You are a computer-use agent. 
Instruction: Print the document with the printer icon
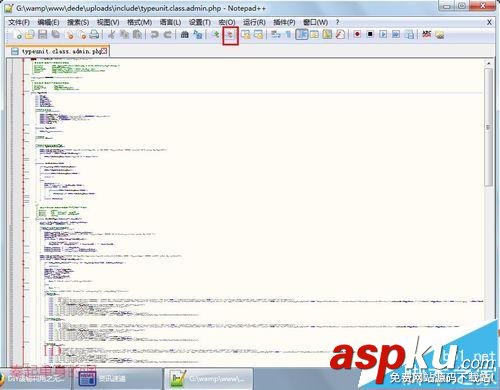click(x=95, y=34)
